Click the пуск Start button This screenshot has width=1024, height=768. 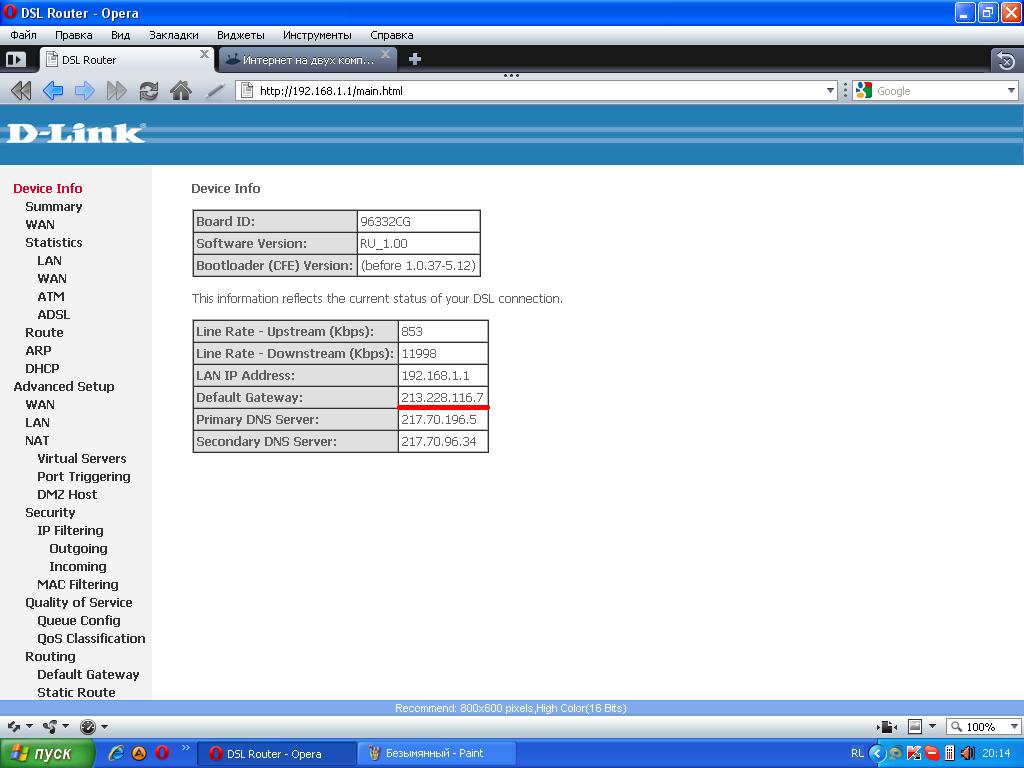(x=46, y=754)
